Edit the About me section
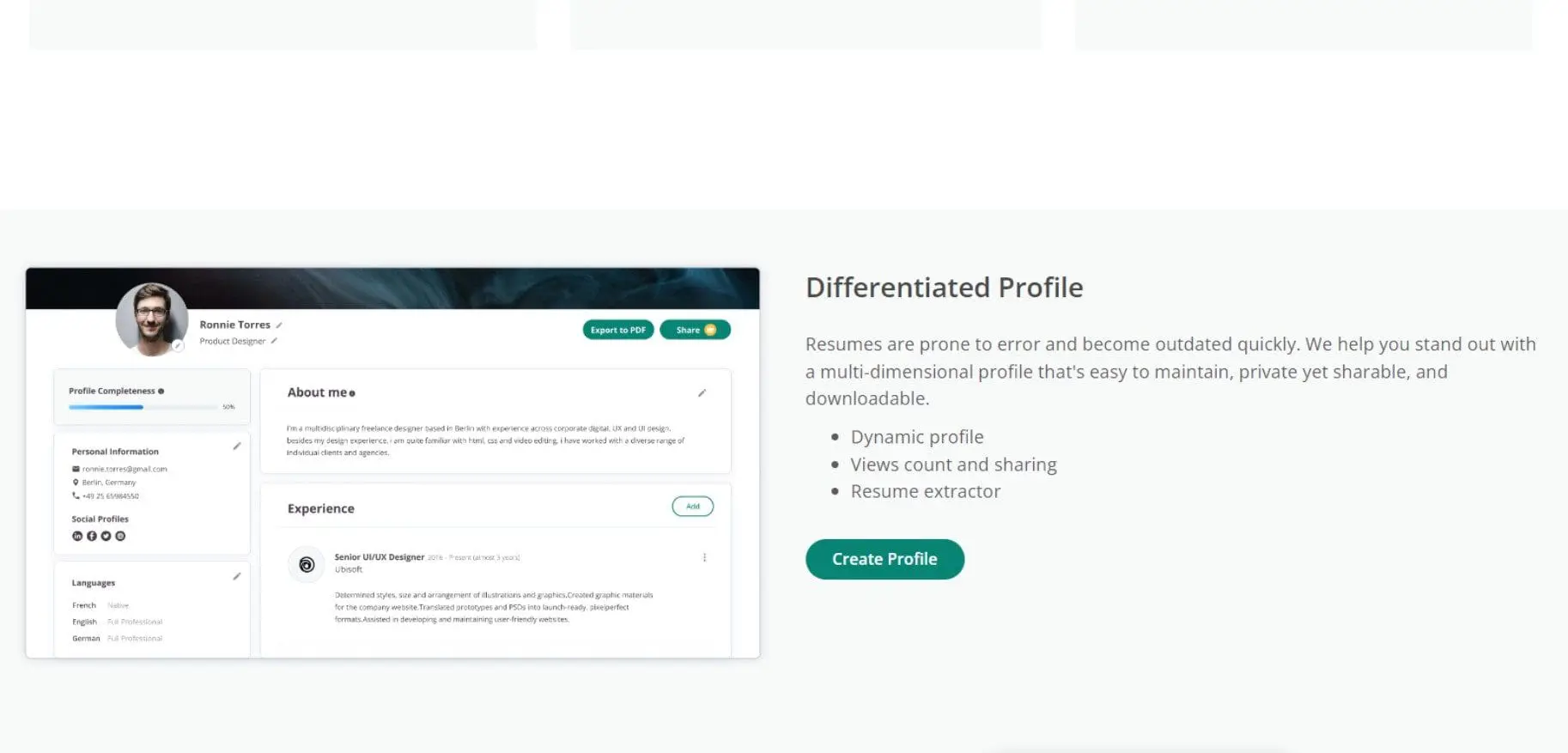1568x753 pixels. [x=702, y=393]
